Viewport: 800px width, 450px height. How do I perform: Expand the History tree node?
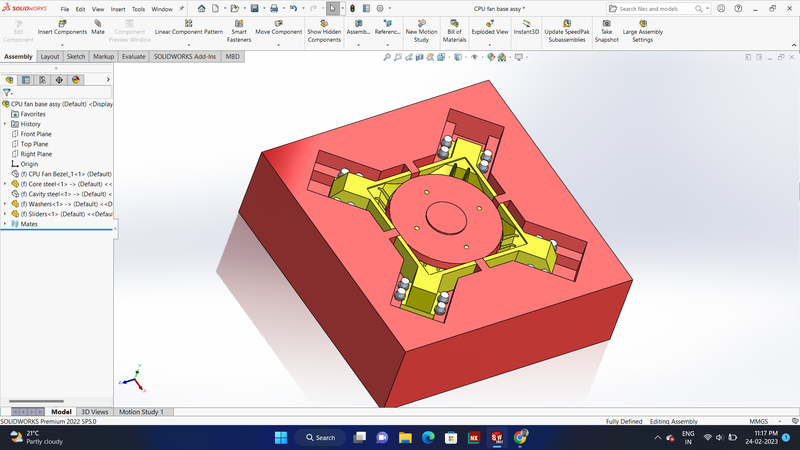pos(5,124)
